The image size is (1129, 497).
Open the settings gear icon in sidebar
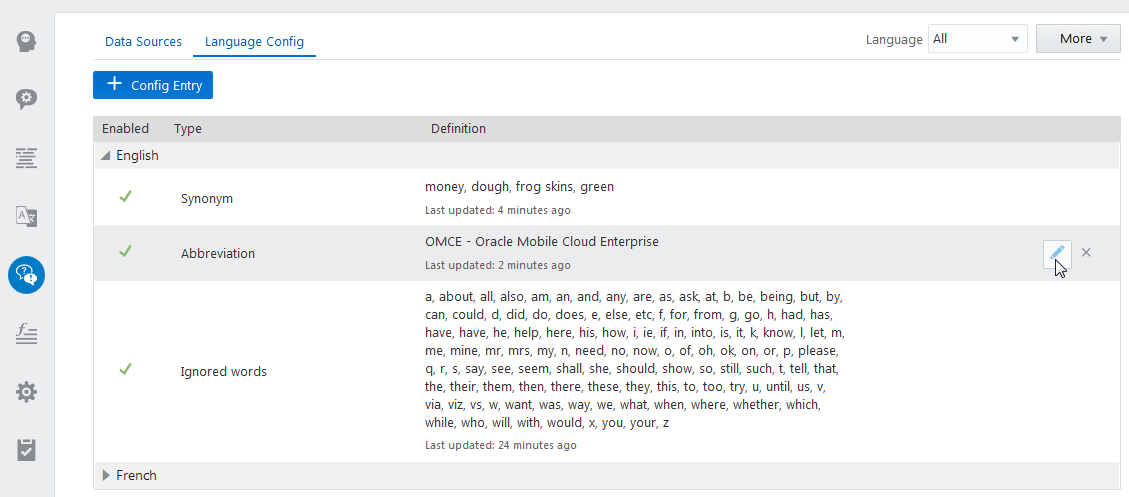26,391
